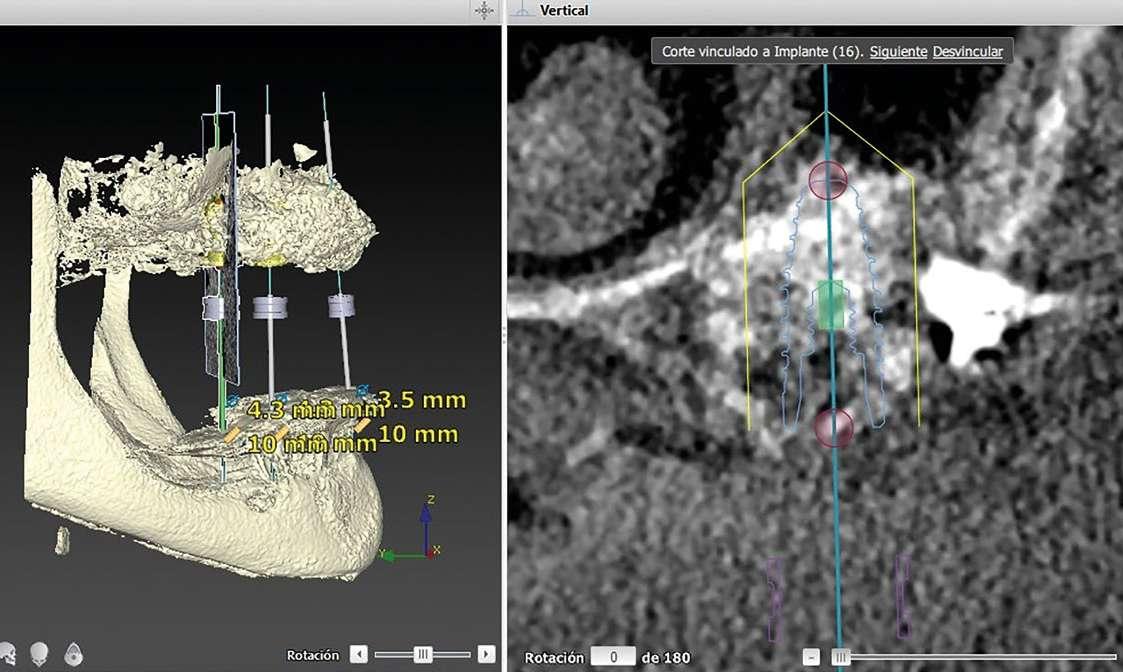Click the pan/center crosshair icon in the top bar
Screen dimensions: 1123x672
click(484, 10)
